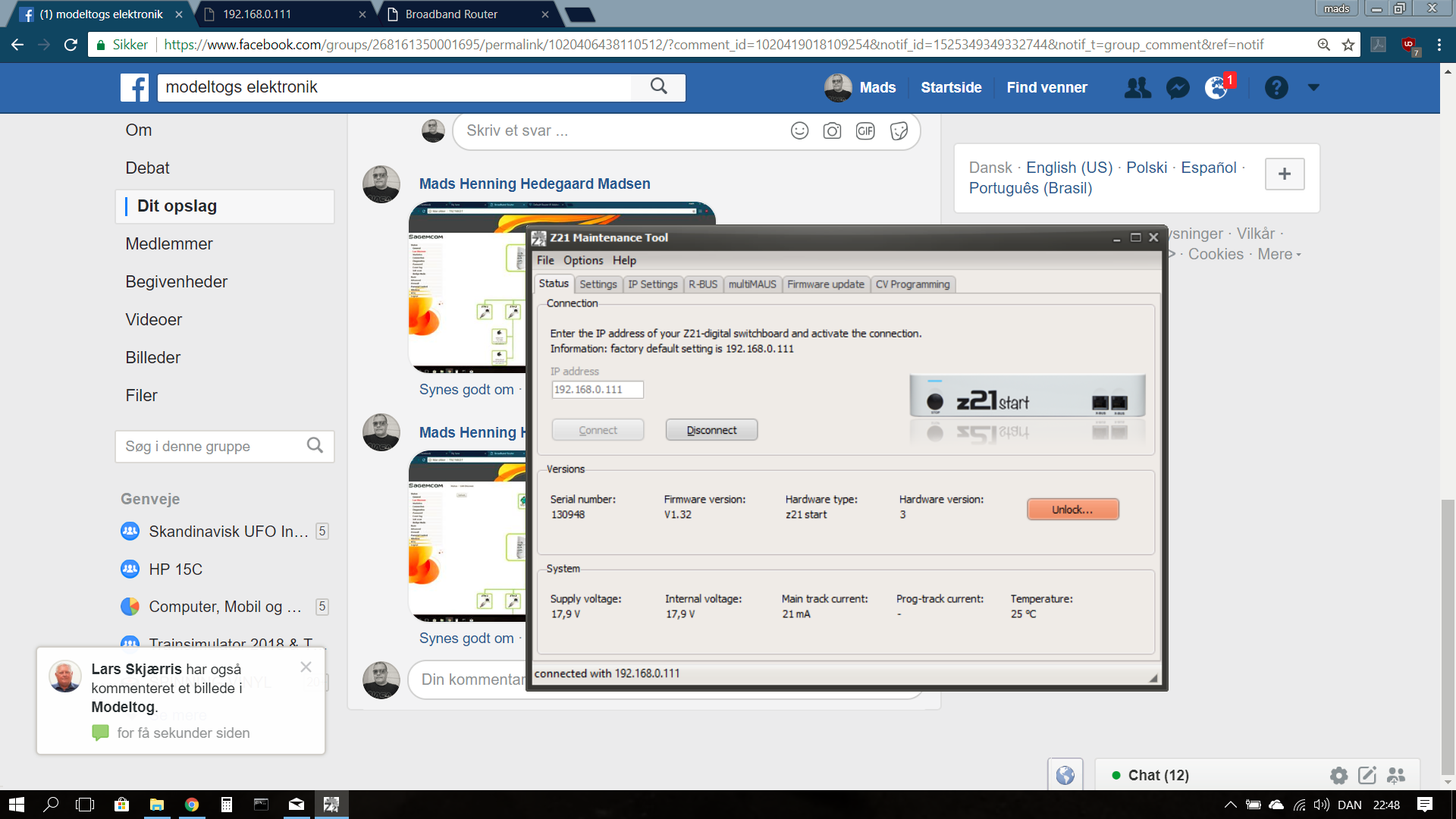Open the group chat icon in chat bar
Viewport: 1456px width, 819px height.
[1396, 775]
